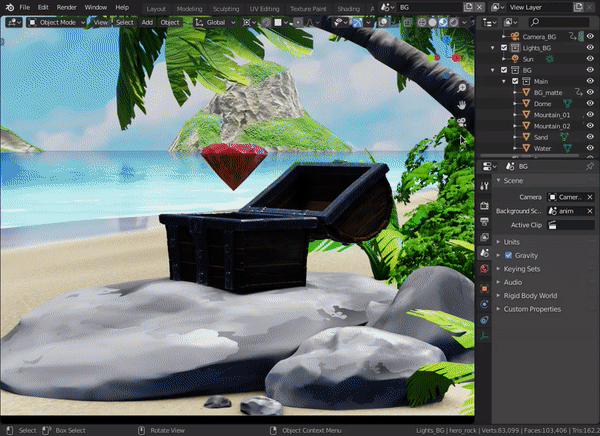Open the 3D viewport editor type dropdown

(x=14, y=23)
